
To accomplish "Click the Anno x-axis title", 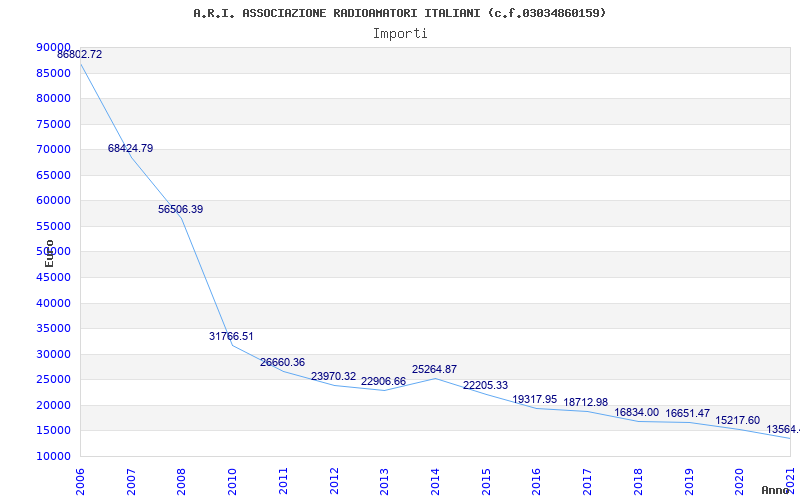I will (774, 490).
